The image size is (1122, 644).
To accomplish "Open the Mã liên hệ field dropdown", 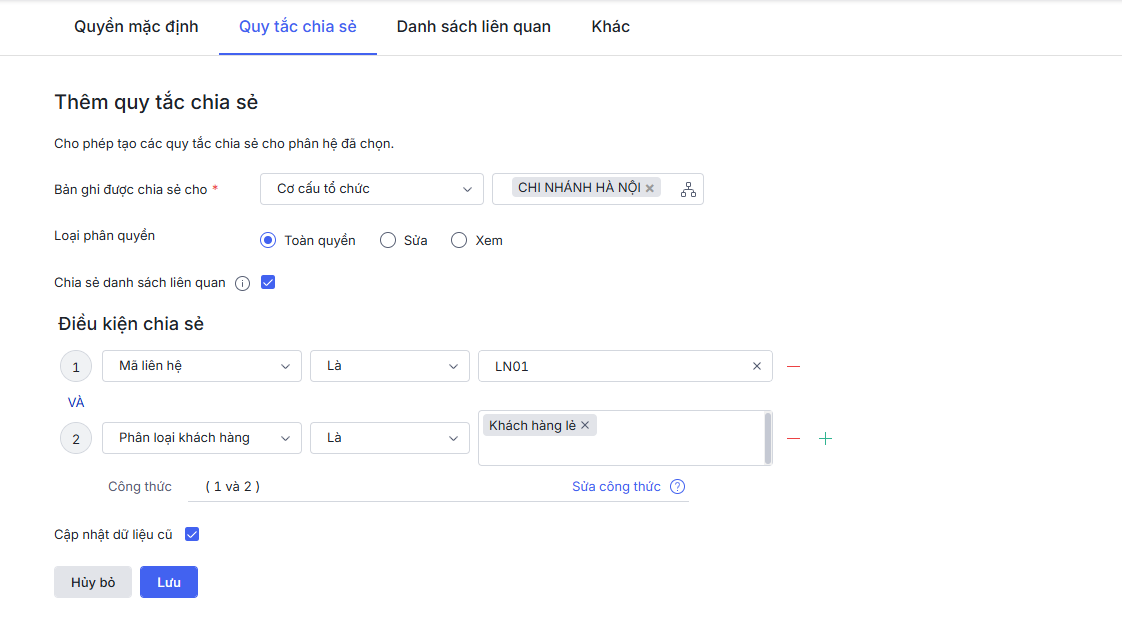I will click(x=201, y=366).
